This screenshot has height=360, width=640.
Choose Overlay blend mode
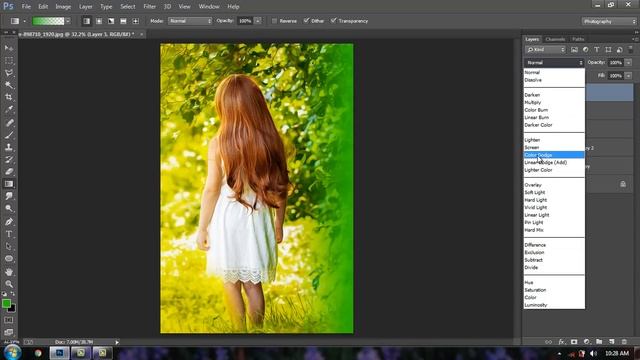(554, 185)
